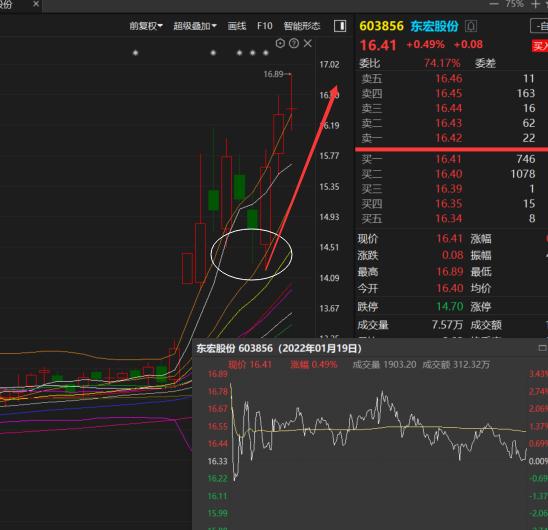Select the 卖三 price 16.44
548x530 pixels.
point(448,108)
